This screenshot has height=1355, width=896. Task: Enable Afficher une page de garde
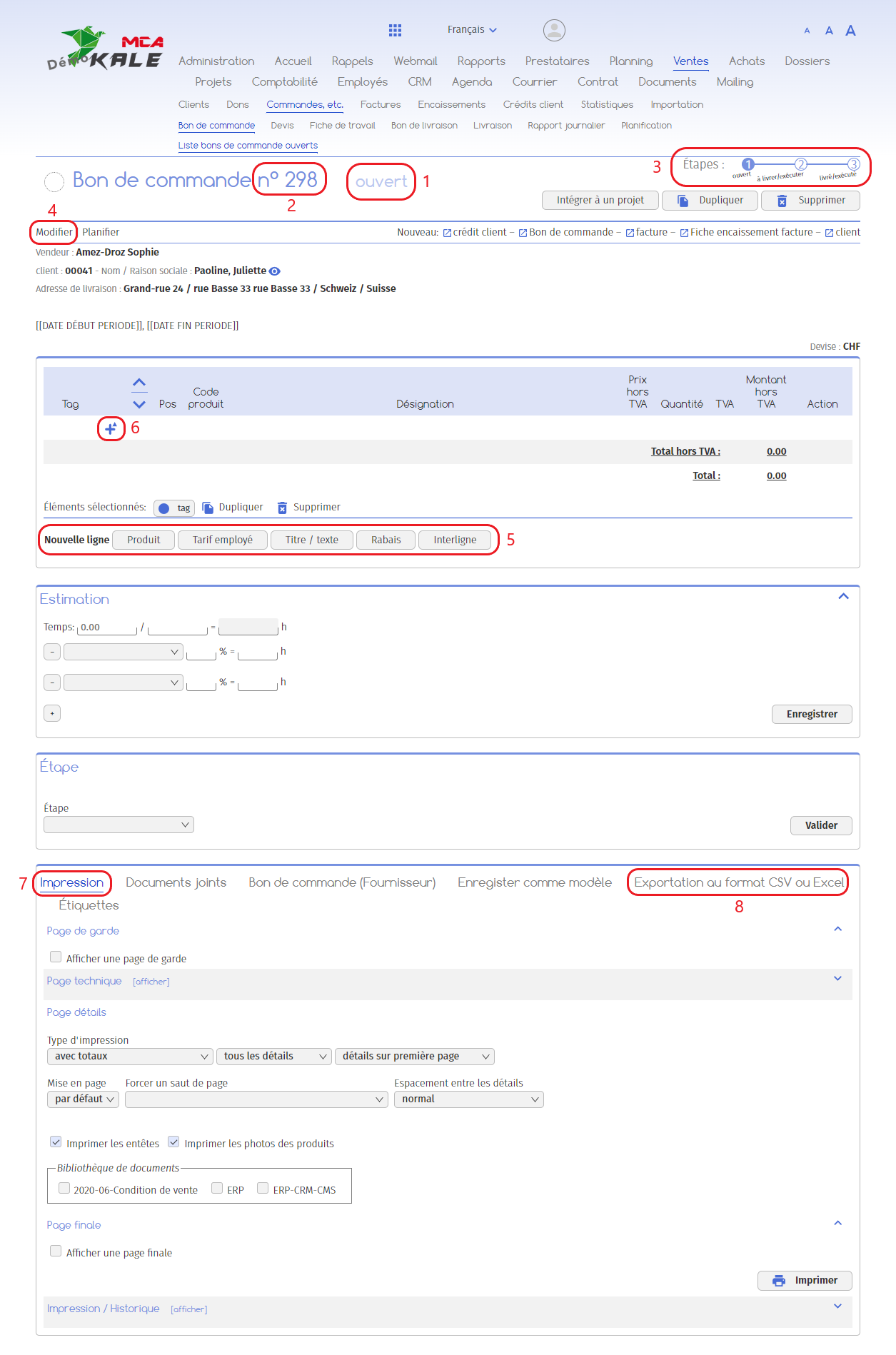pyautogui.click(x=56, y=957)
